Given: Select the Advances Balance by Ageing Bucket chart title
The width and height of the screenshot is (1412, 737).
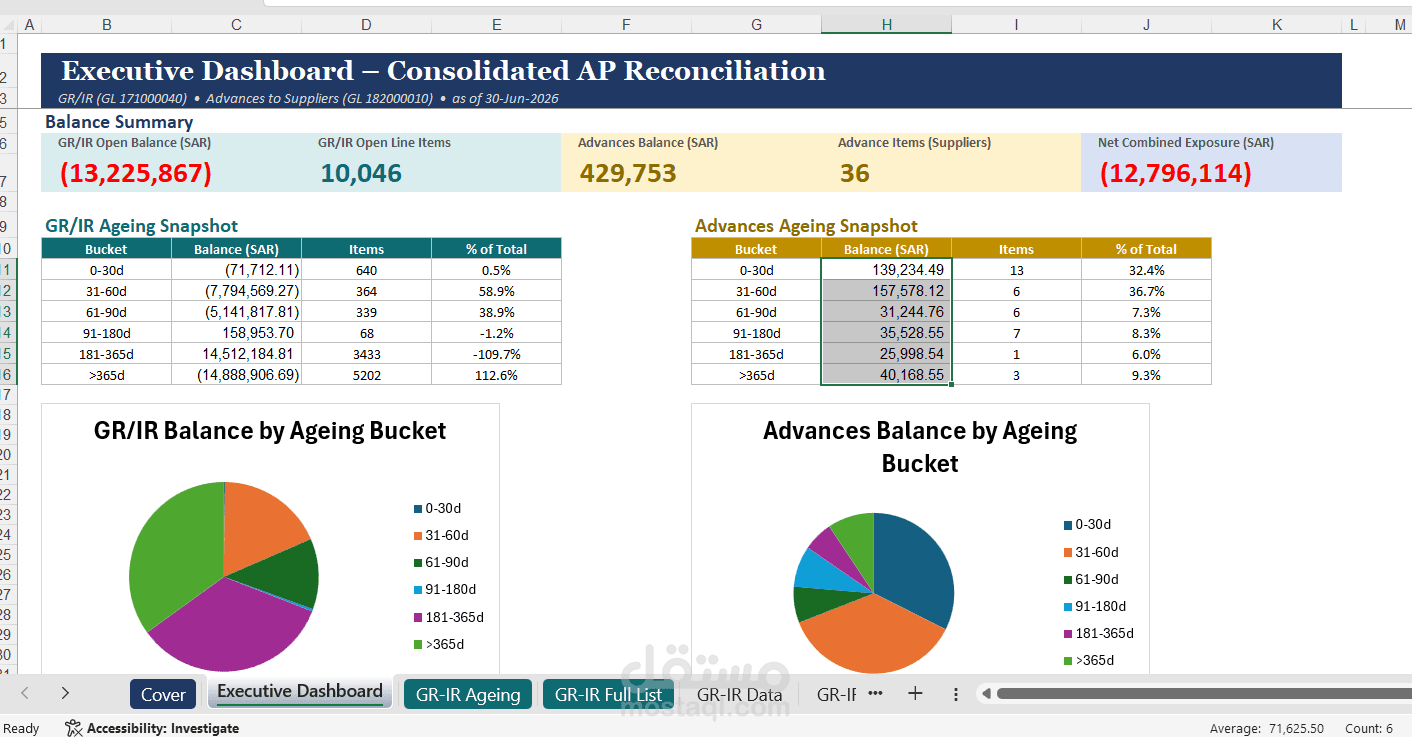Looking at the screenshot, I should pos(920,447).
